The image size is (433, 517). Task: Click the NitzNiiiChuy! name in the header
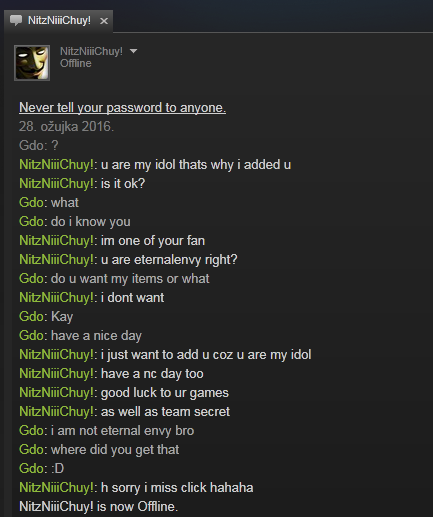point(91,51)
